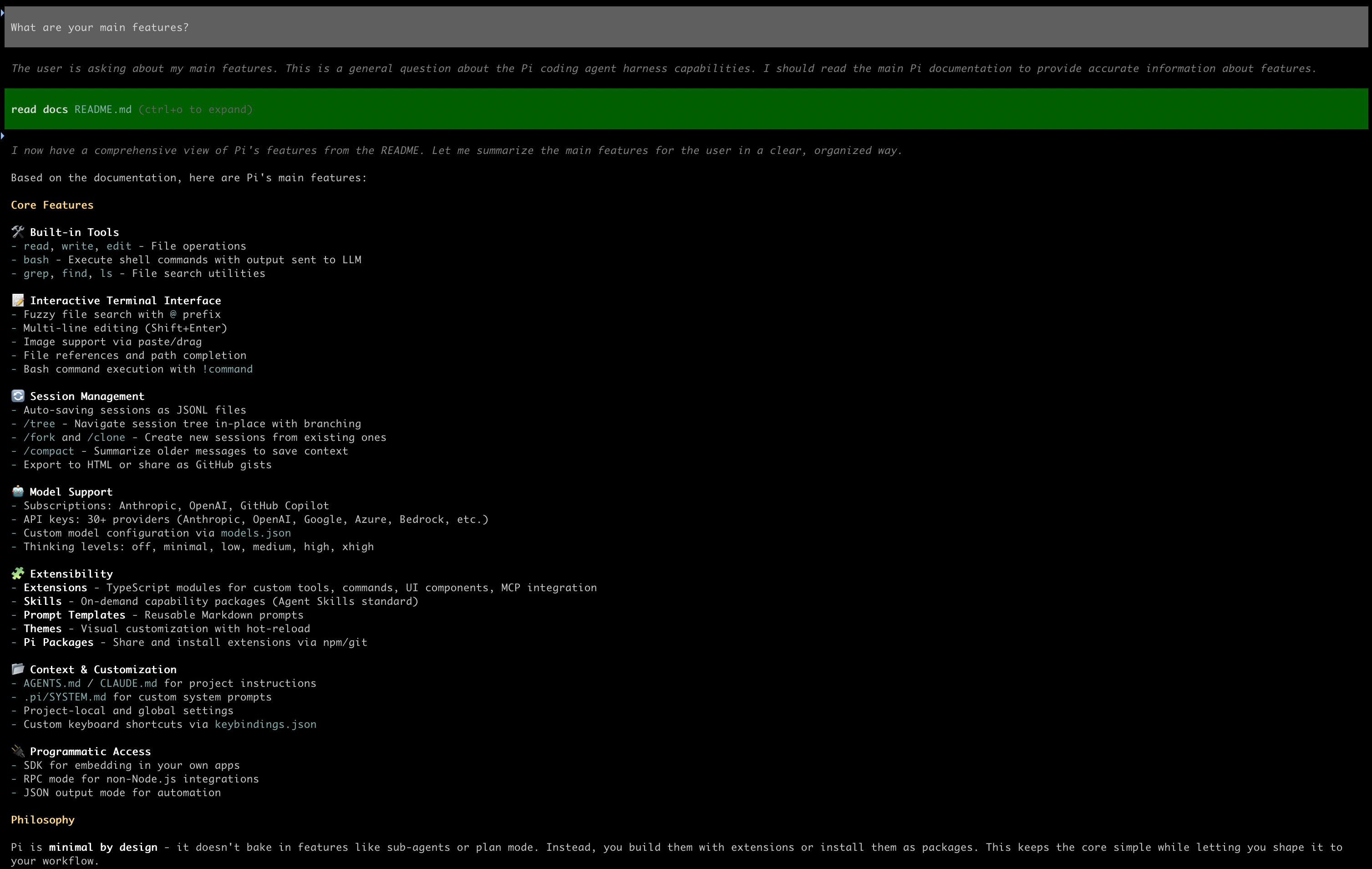Screen dimensions: 1372x869
Task: Click the bold 'Pi Packages' list item
Action: 59,642
